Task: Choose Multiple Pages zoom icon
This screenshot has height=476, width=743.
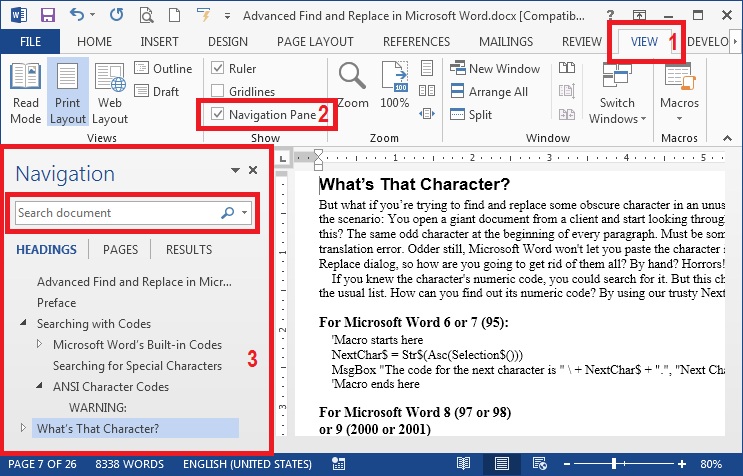Action: click(x=427, y=90)
